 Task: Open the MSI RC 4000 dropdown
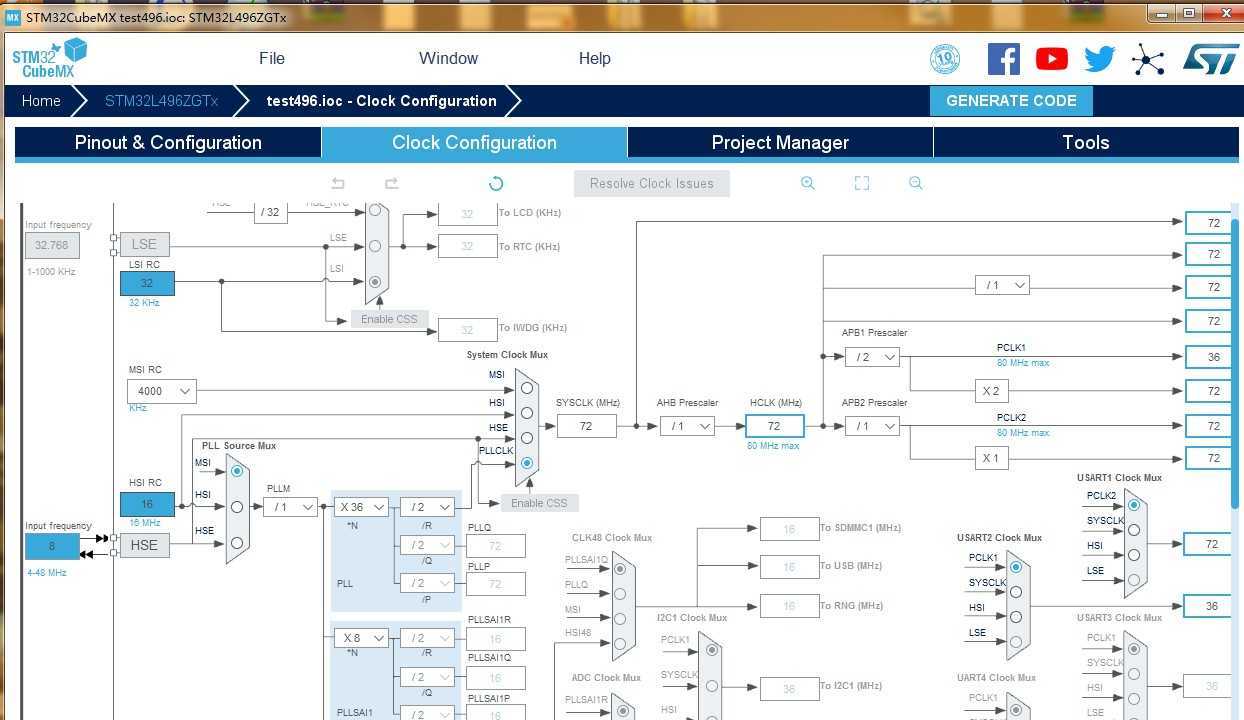click(162, 391)
